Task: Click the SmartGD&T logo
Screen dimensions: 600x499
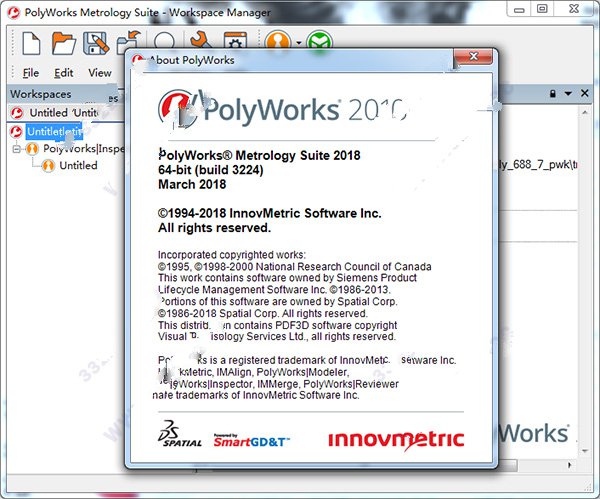Action: pyautogui.click(x=251, y=441)
